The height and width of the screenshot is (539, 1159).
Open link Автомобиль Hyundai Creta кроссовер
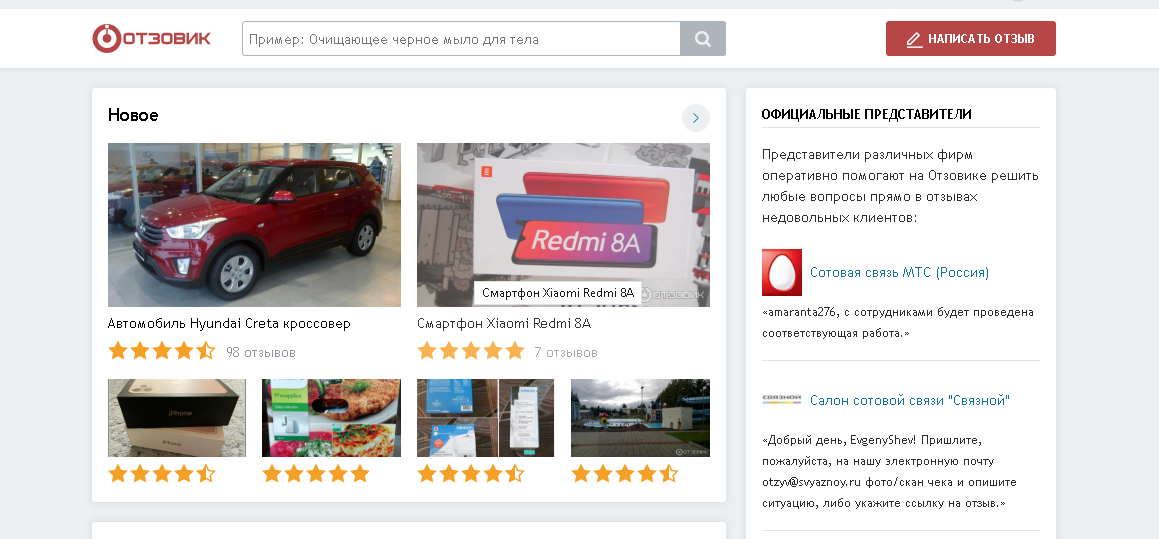(229, 324)
